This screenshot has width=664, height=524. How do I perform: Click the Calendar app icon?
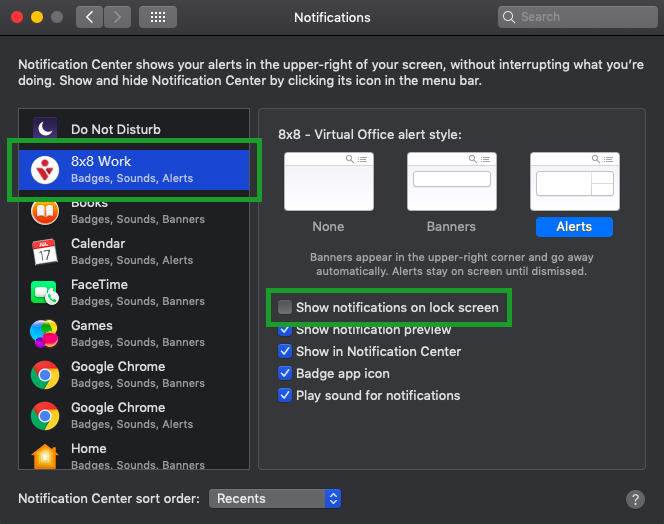(x=45, y=252)
